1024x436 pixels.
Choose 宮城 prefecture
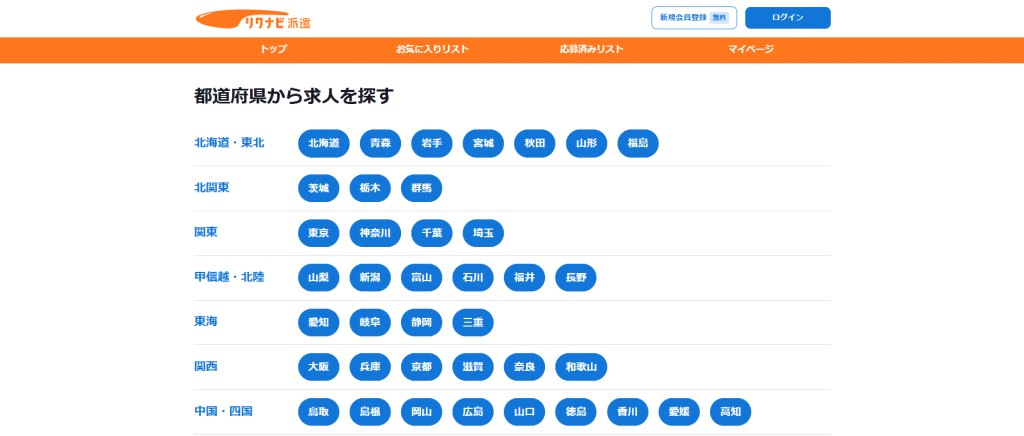pyautogui.click(x=483, y=143)
